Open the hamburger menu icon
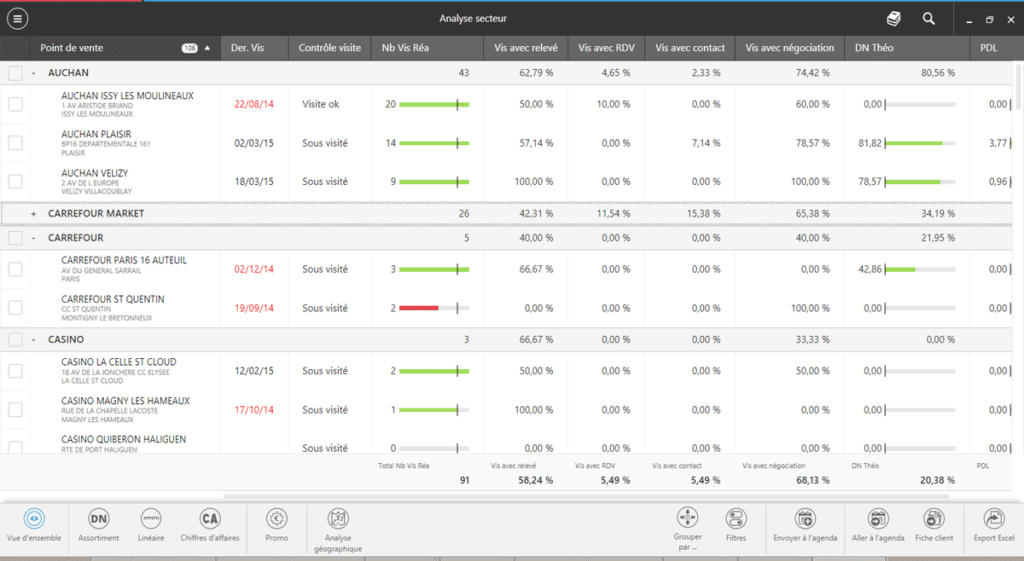The height and width of the screenshot is (561, 1024). point(17,19)
